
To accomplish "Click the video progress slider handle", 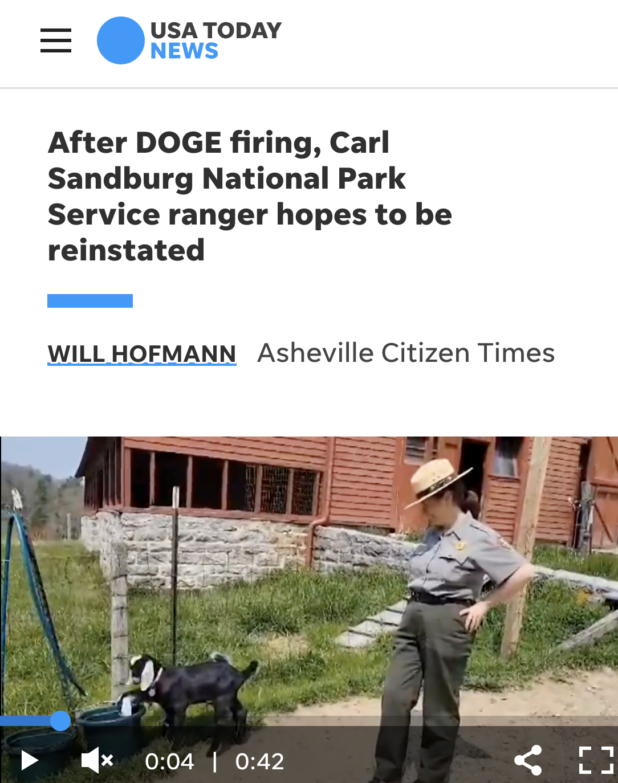I will pyautogui.click(x=60, y=721).
